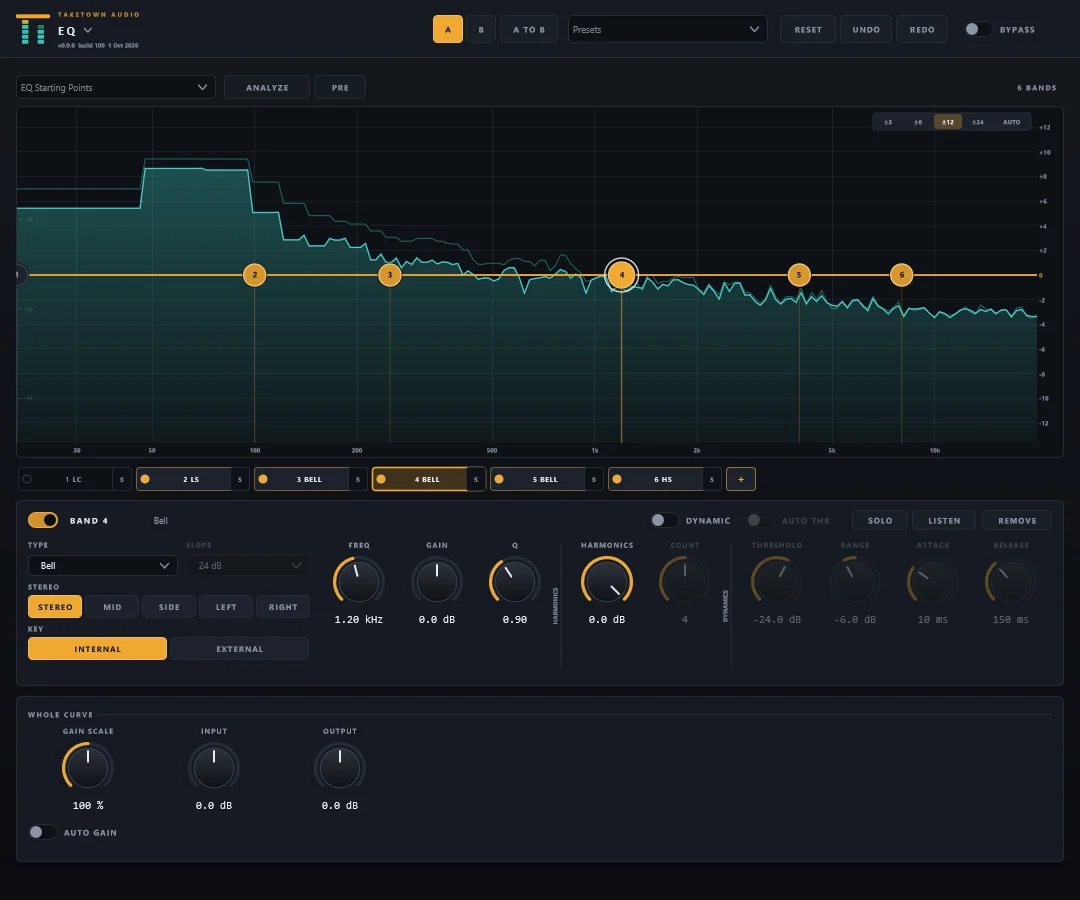Open the Slope 24 dB dropdown
The width and height of the screenshot is (1080, 900).
[x=247, y=565]
